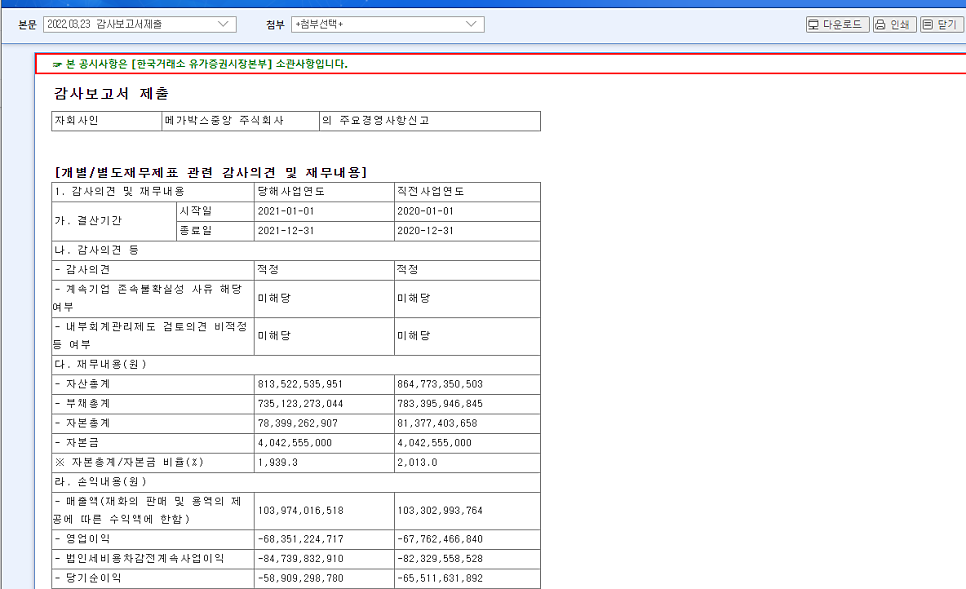Click the 직전사업연도 column header
The image size is (966, 589).
(x=467, y=192)
